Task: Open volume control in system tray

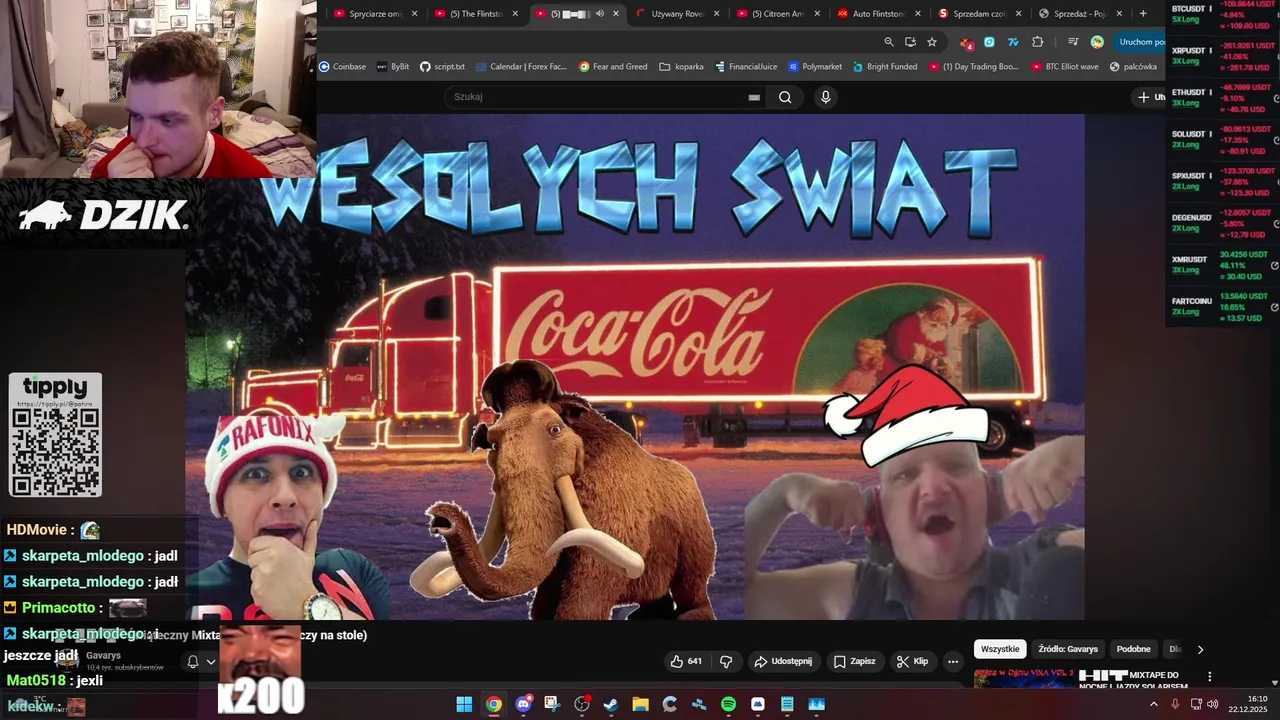Action: pos(1212,704)
